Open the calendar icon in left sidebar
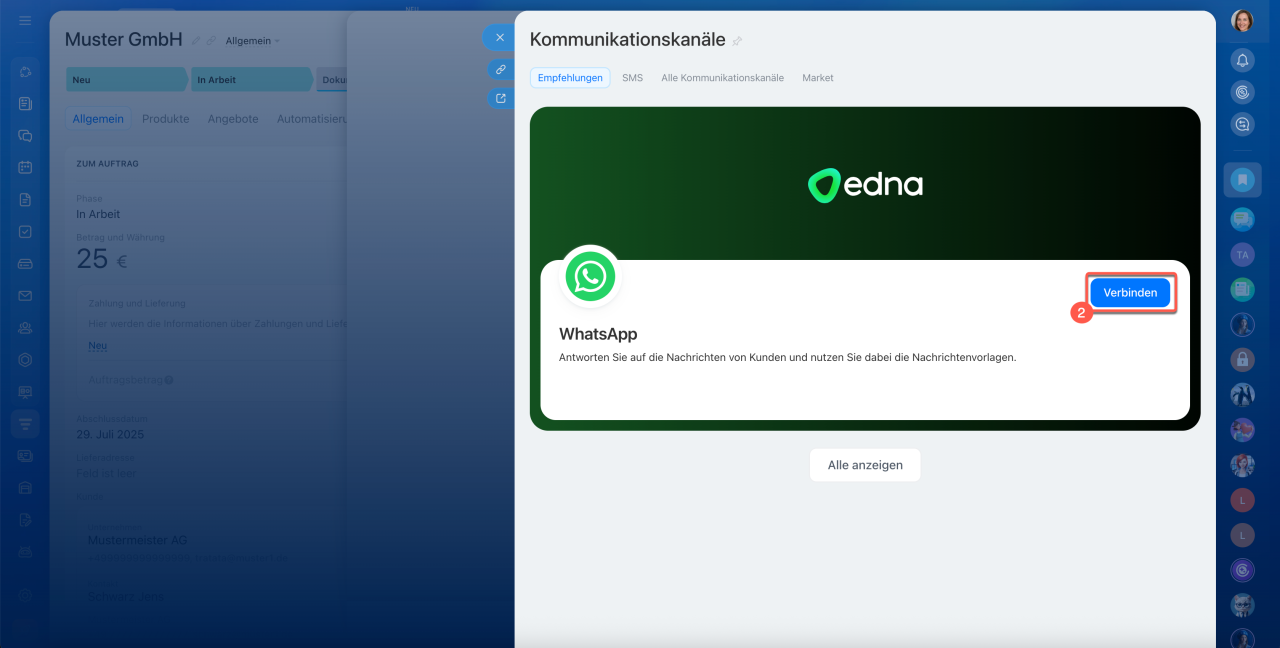Viewport: 1280px width, 648px height. point(25,167)
